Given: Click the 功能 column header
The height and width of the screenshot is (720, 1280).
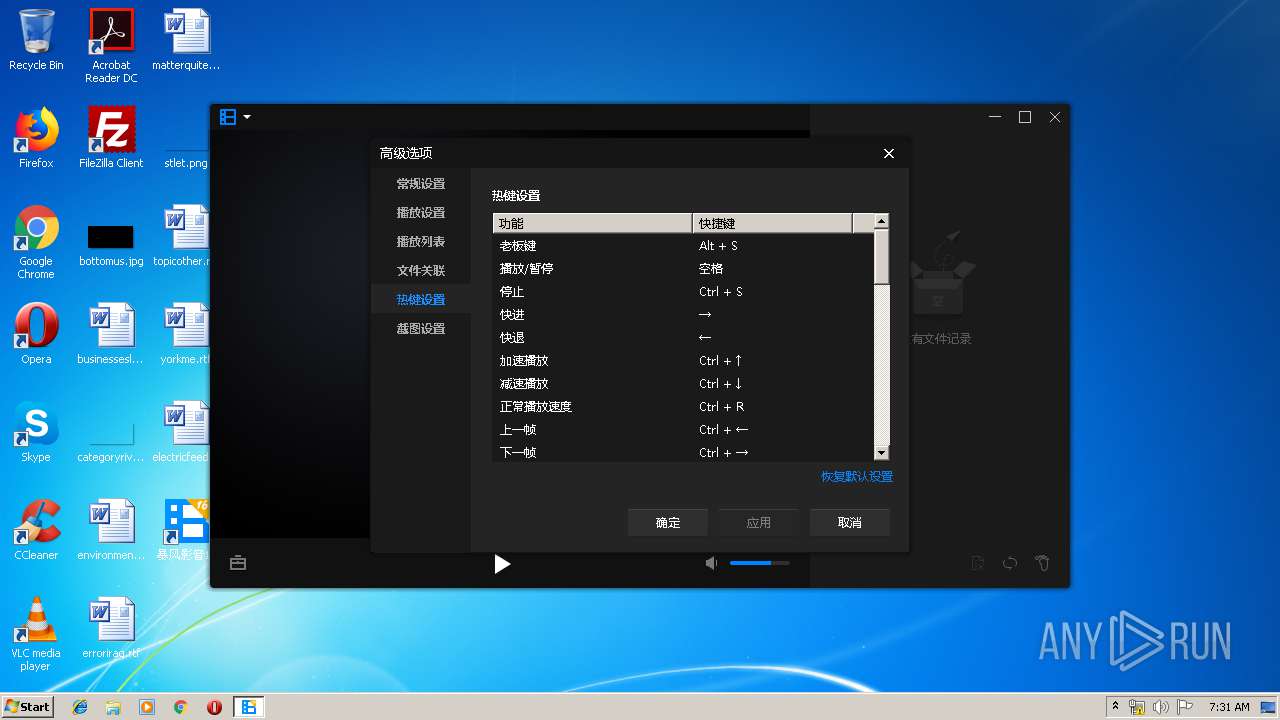Looking at the screenshot, I should coord(592,223).
